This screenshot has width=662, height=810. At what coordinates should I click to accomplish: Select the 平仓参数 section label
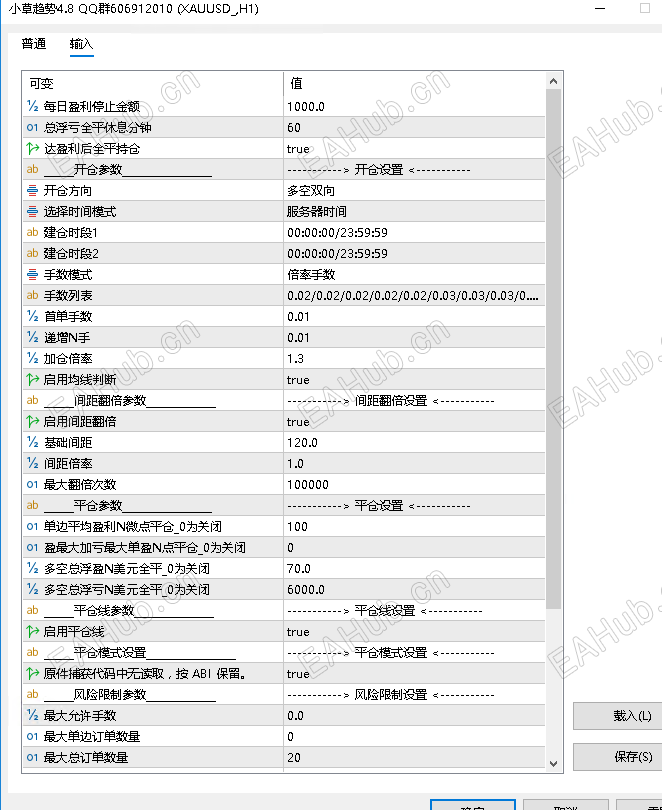coord(128,506)
